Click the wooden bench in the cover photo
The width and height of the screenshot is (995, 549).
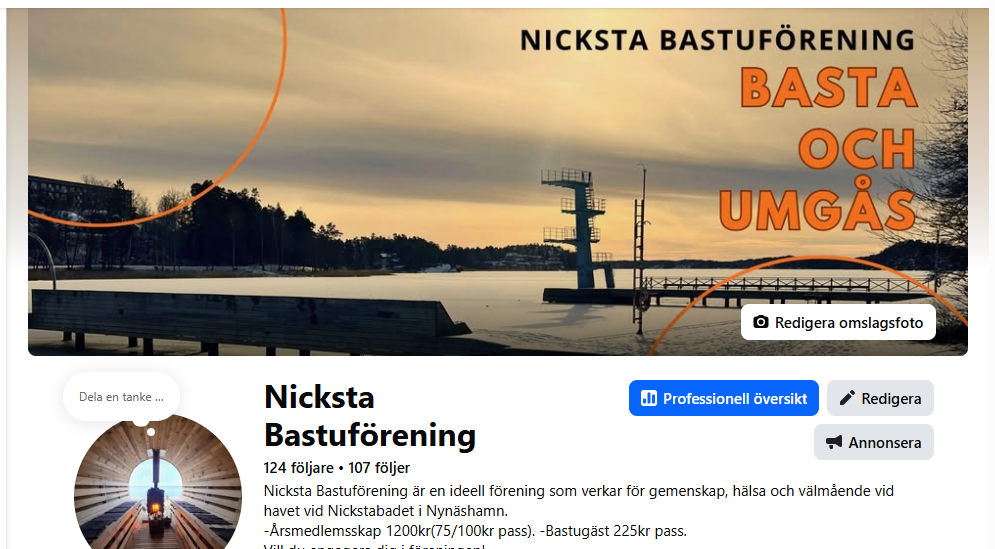[247, 321]
